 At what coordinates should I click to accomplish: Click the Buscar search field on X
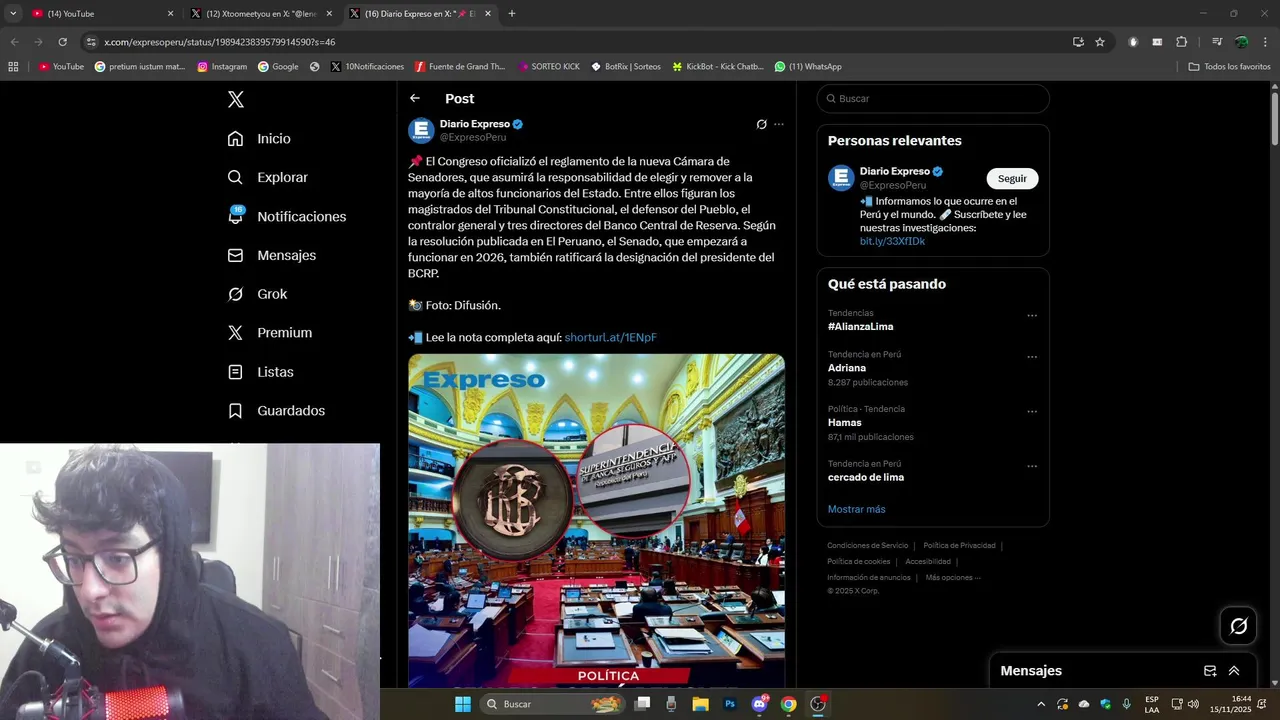tap(933, 99)
